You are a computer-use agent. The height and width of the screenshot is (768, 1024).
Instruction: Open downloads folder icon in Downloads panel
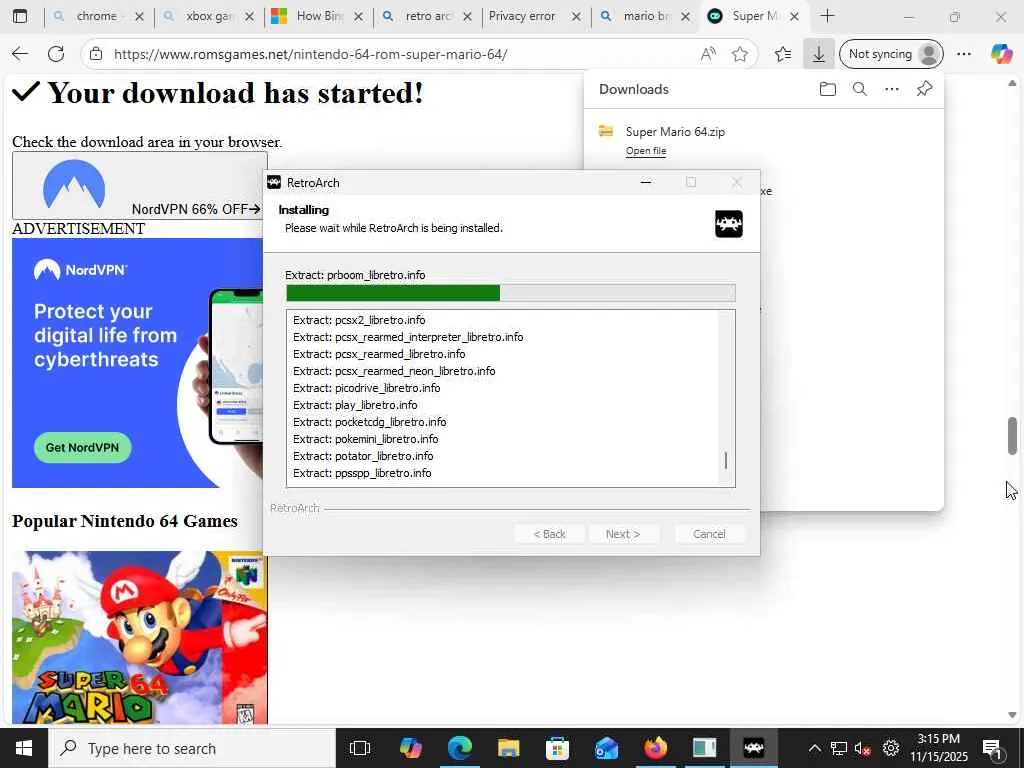(827, 89)
